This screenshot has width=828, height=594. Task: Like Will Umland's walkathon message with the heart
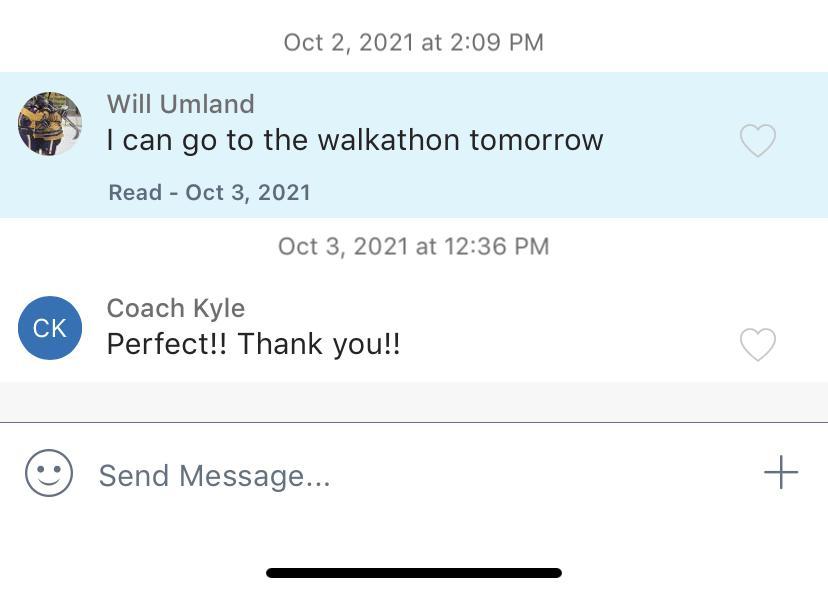point(757,140)
